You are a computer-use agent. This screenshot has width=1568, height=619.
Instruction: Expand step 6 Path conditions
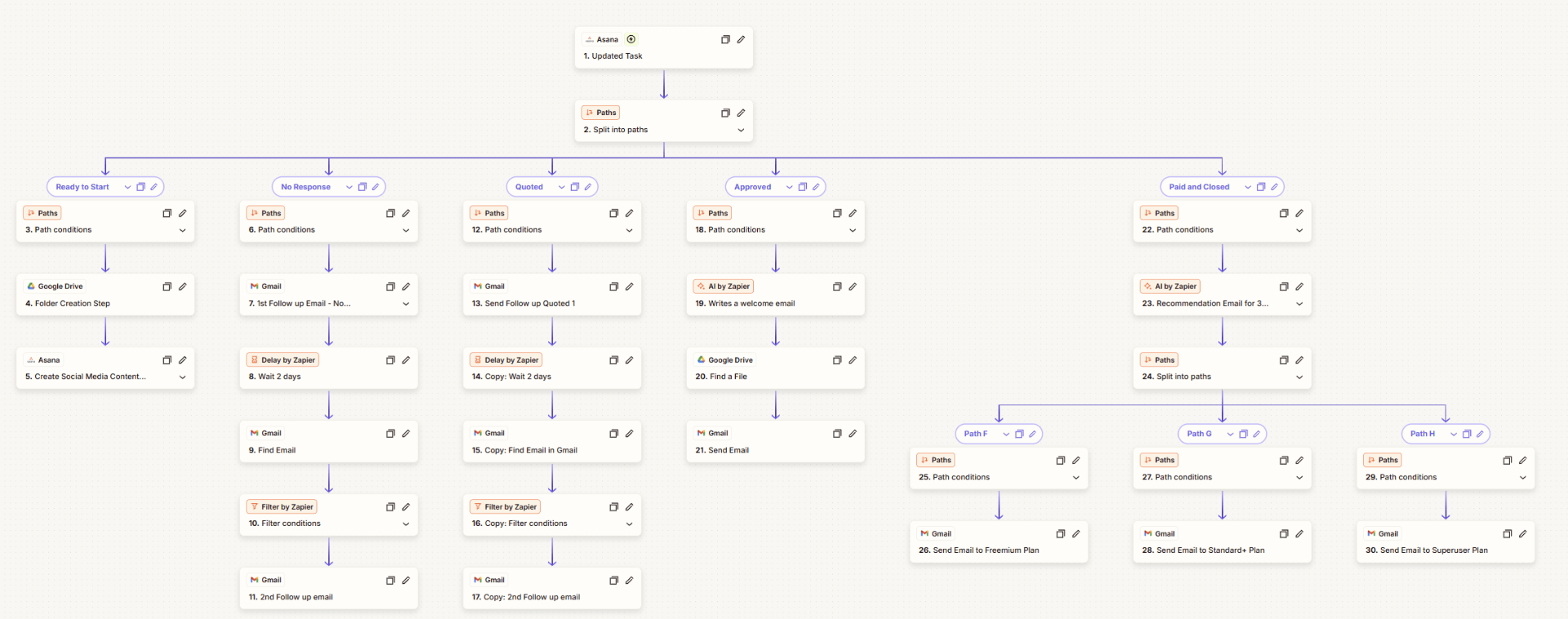pyautogui.click(x=406, y=230)
